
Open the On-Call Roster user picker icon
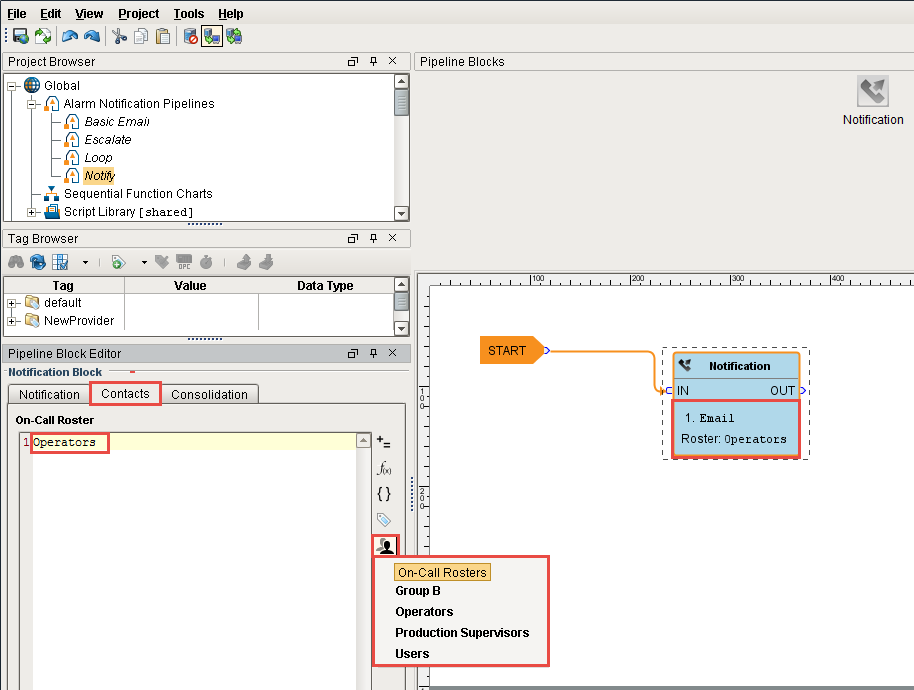tap(385, 545)
